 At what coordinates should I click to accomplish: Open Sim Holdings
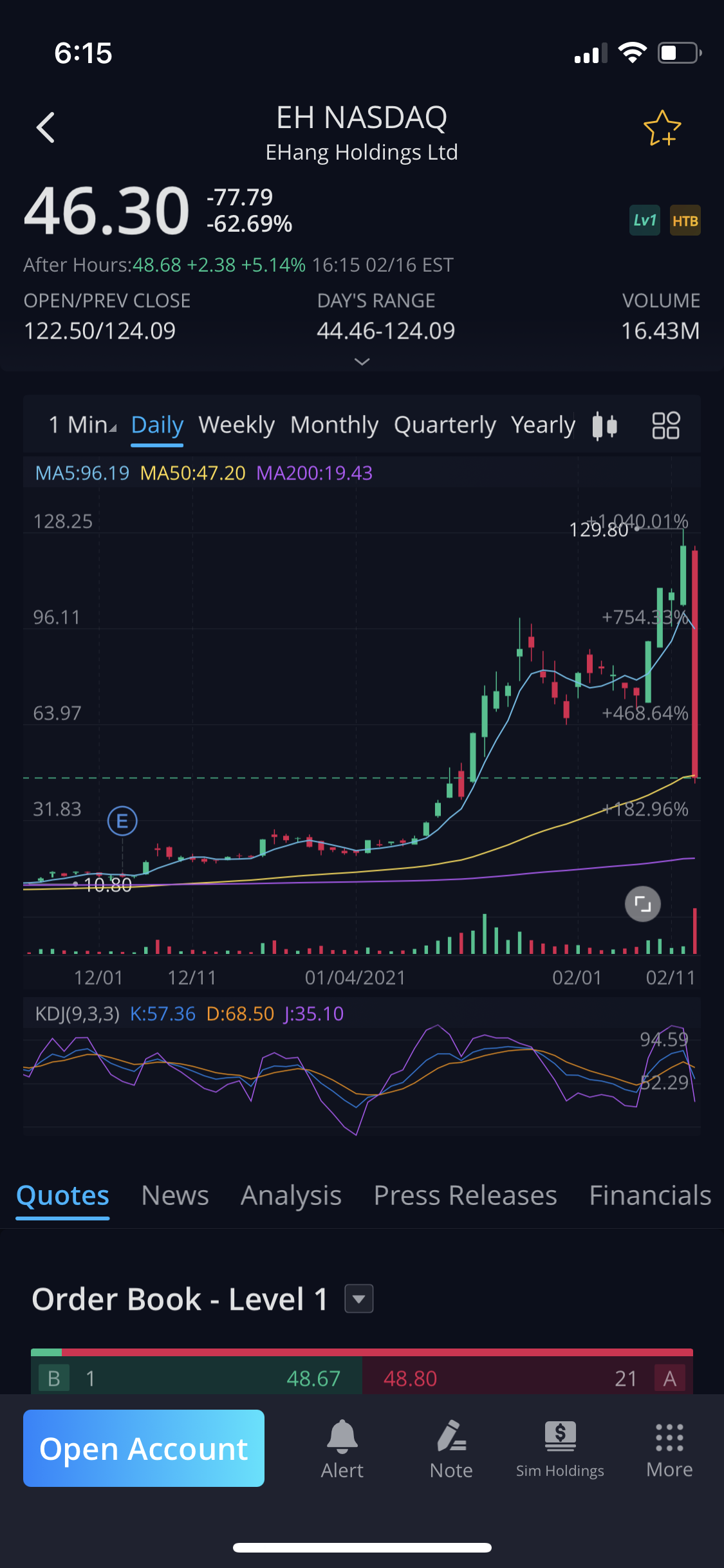click(560, 1448)
